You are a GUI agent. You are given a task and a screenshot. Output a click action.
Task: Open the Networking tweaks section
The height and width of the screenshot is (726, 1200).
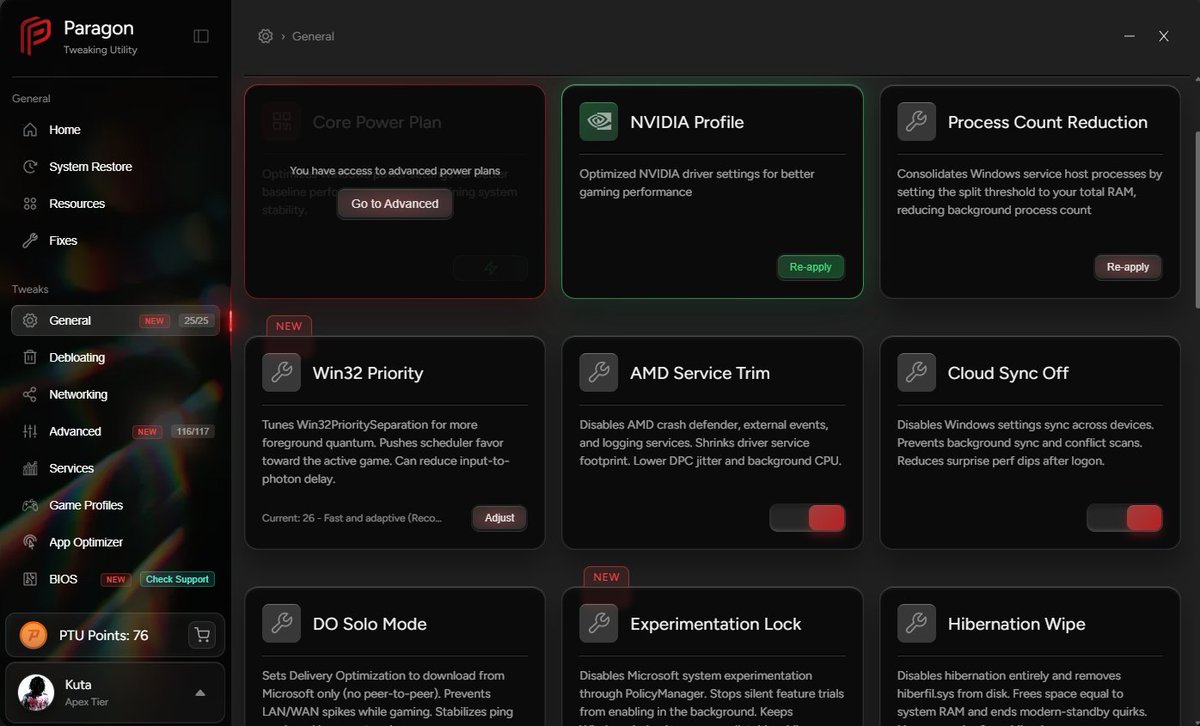pyautogui.click(x=115, y=395)
